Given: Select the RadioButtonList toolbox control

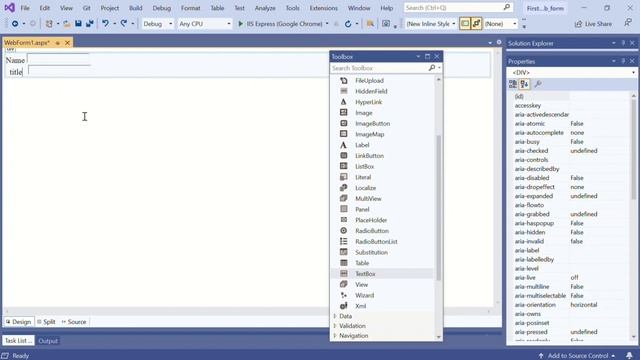Looking at the screenshot, I should point(376,242).
